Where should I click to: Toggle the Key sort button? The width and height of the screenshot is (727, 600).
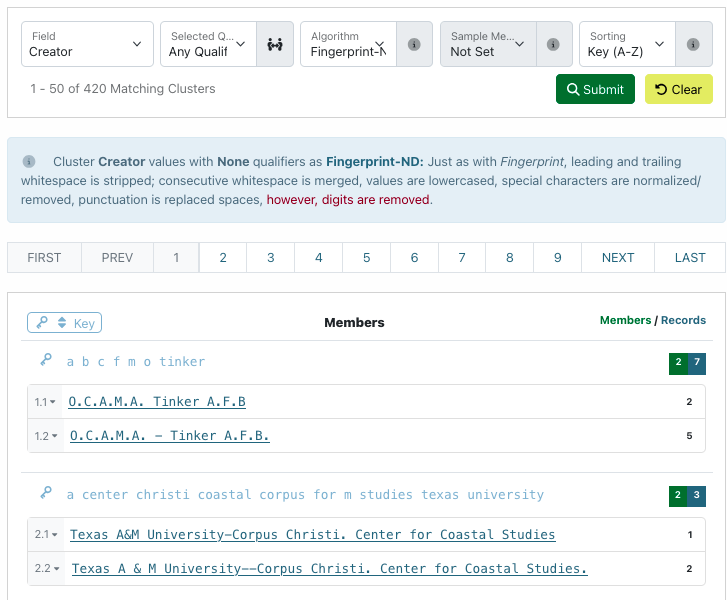[64, 323]
